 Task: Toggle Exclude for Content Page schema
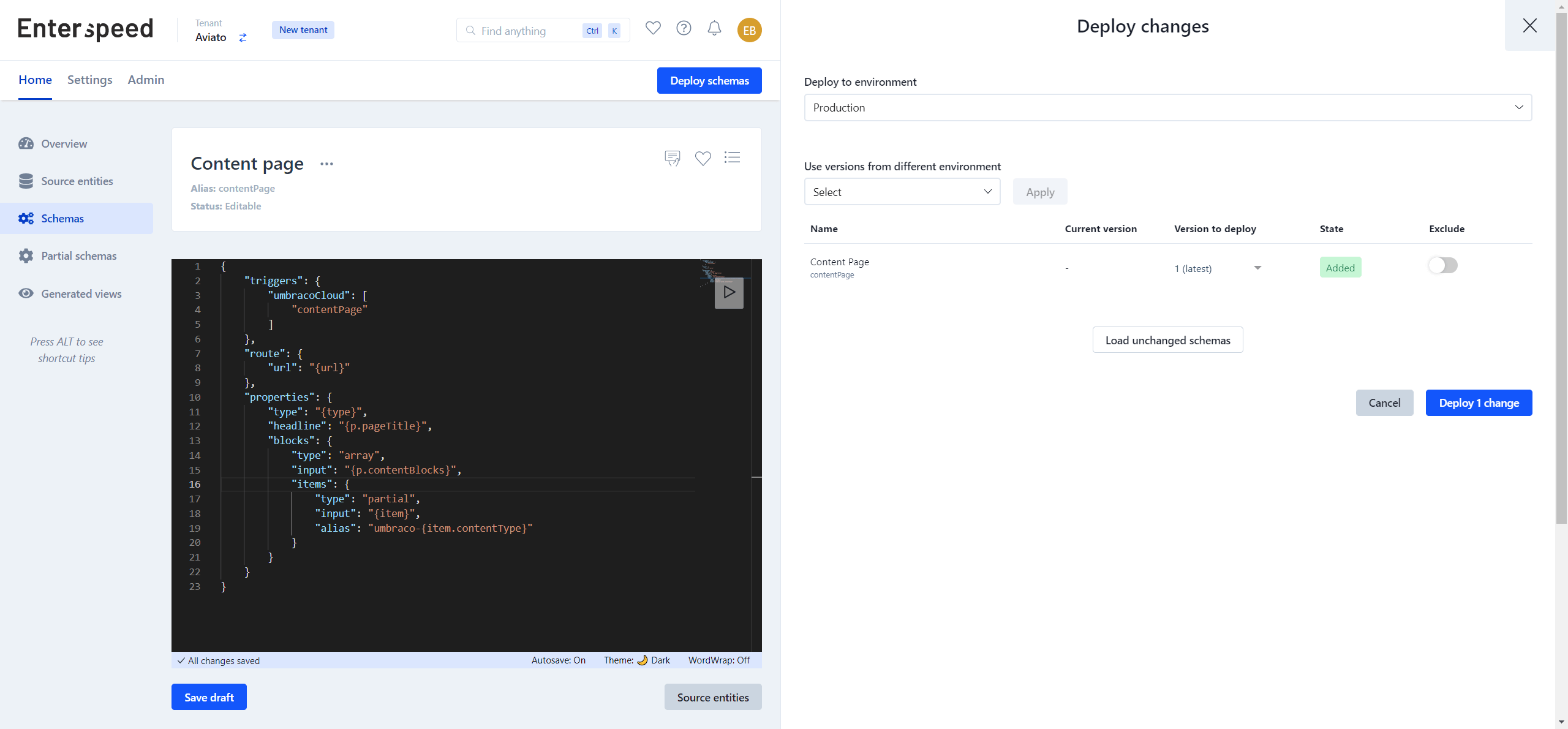pos(1442,265)
